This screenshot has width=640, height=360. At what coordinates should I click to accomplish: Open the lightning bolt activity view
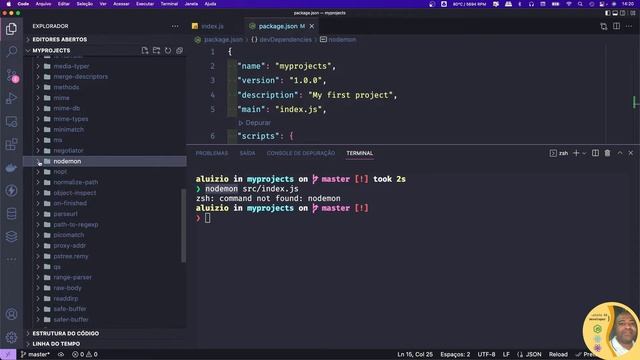click(x=11, y=191)
